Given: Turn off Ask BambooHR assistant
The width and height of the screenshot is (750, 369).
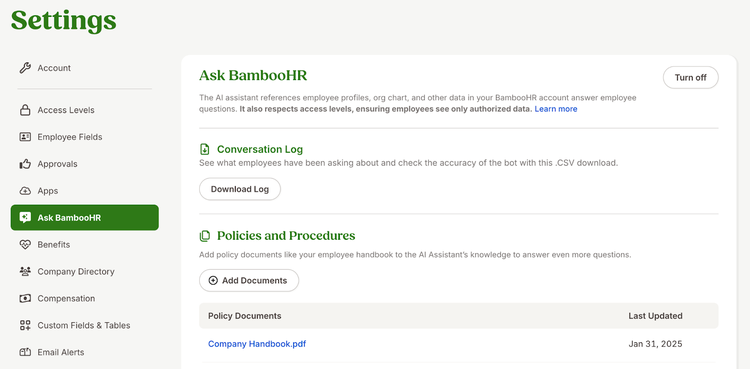Looking at the screenshot, I should [690, 78].
